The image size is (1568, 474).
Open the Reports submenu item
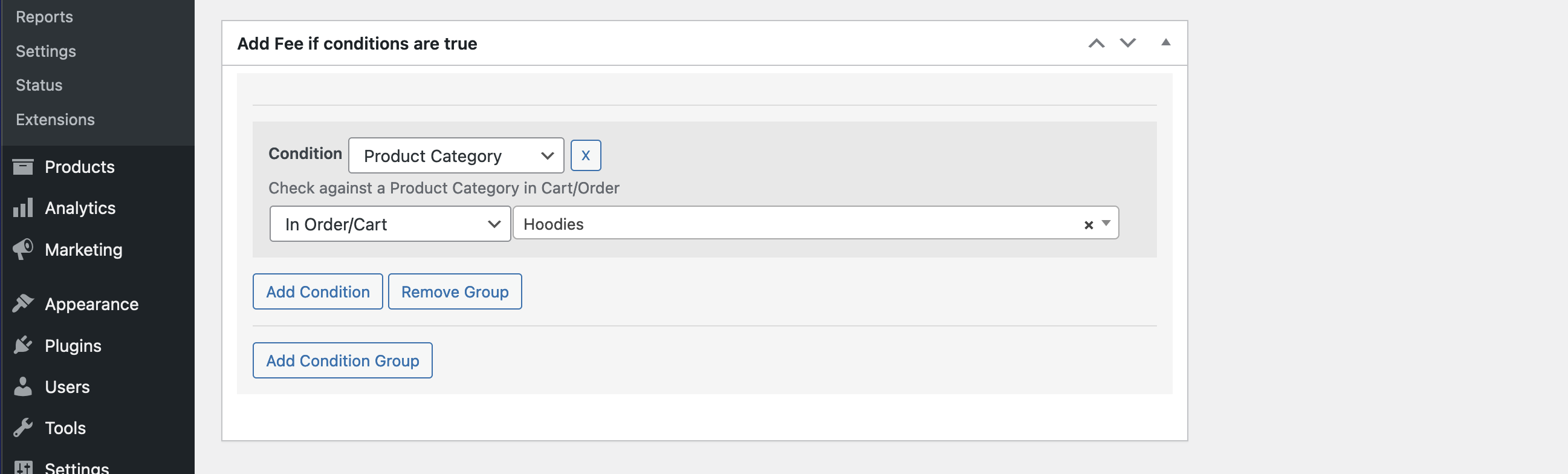[x=45, y=17]
